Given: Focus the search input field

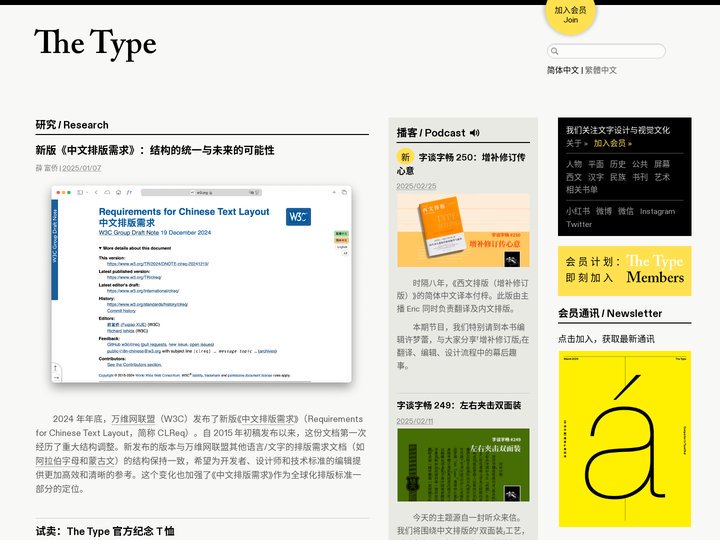Looking at the screenshot, I should pyautogui.click(x=606, y=51).
